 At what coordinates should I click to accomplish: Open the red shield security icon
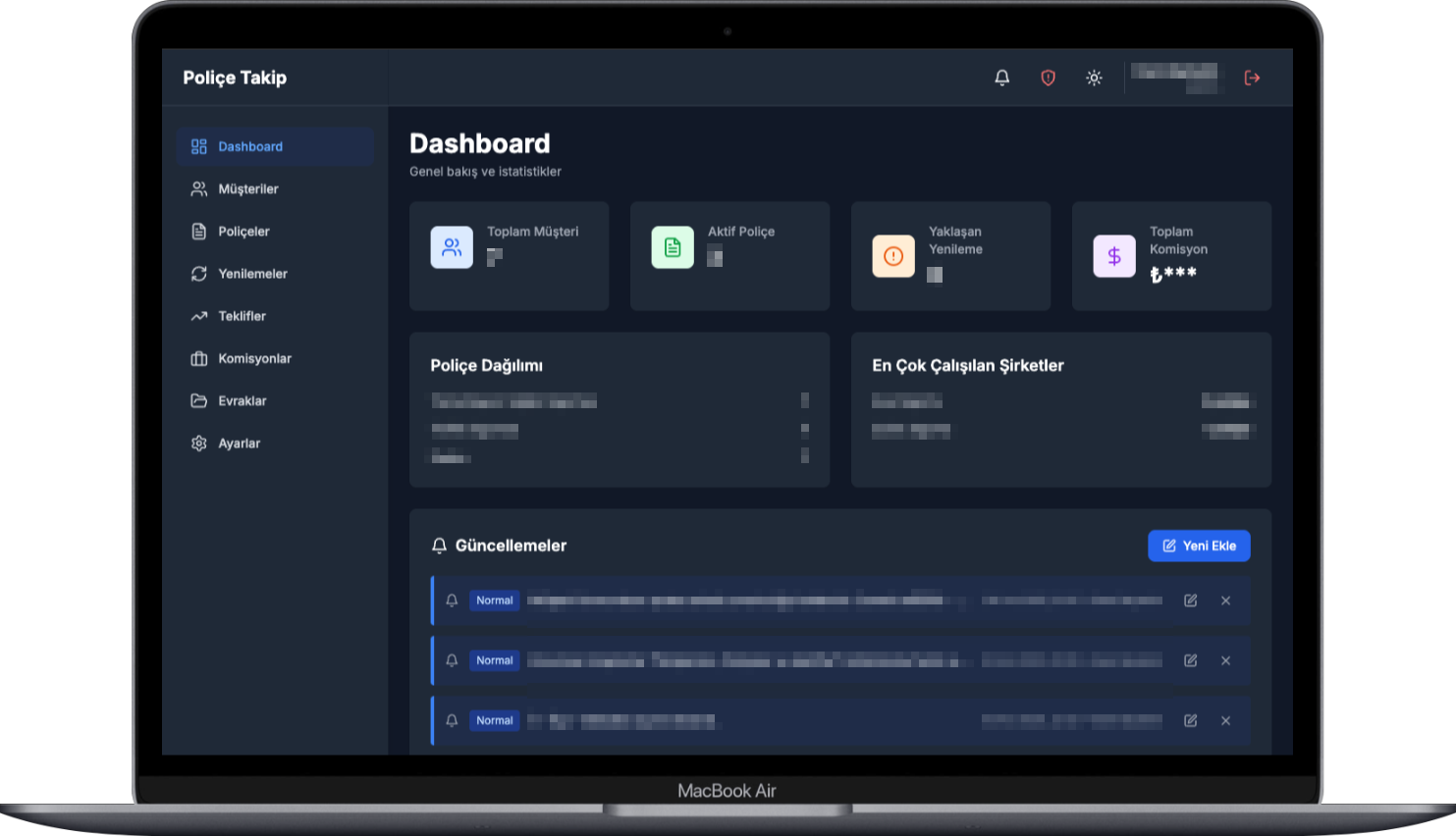(x=1048, y=78)
